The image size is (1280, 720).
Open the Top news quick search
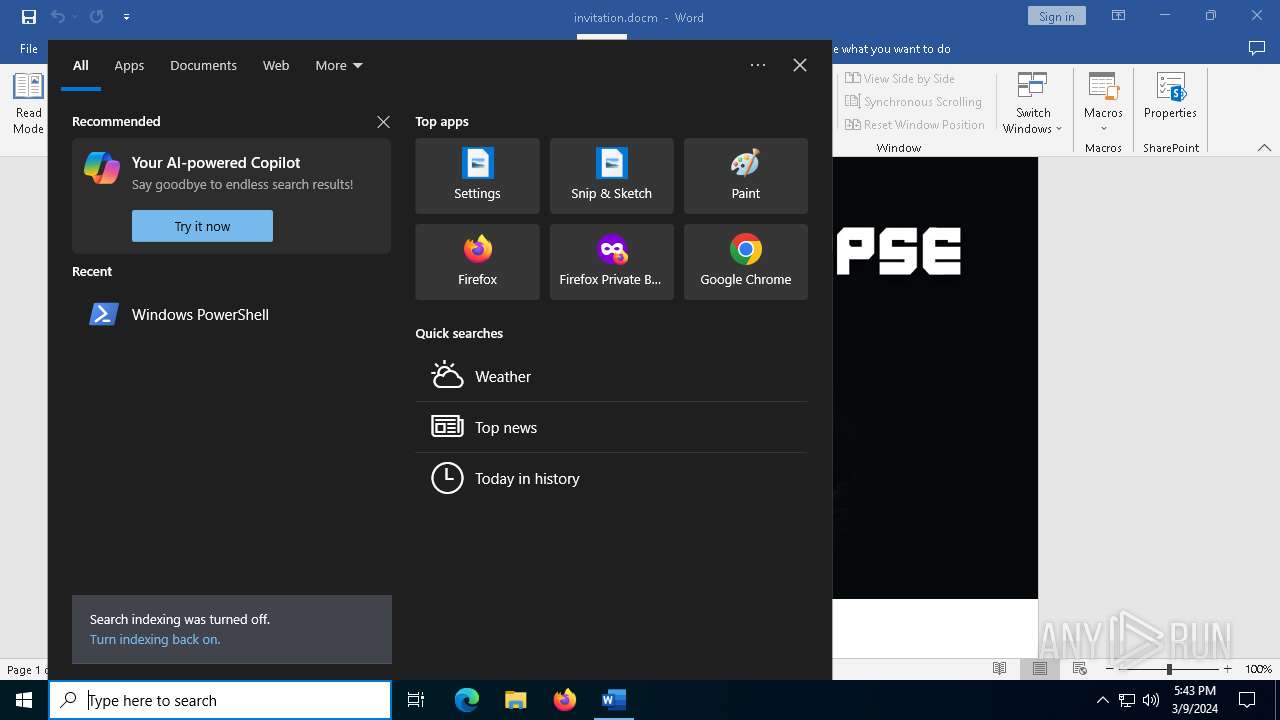[611, 427]
